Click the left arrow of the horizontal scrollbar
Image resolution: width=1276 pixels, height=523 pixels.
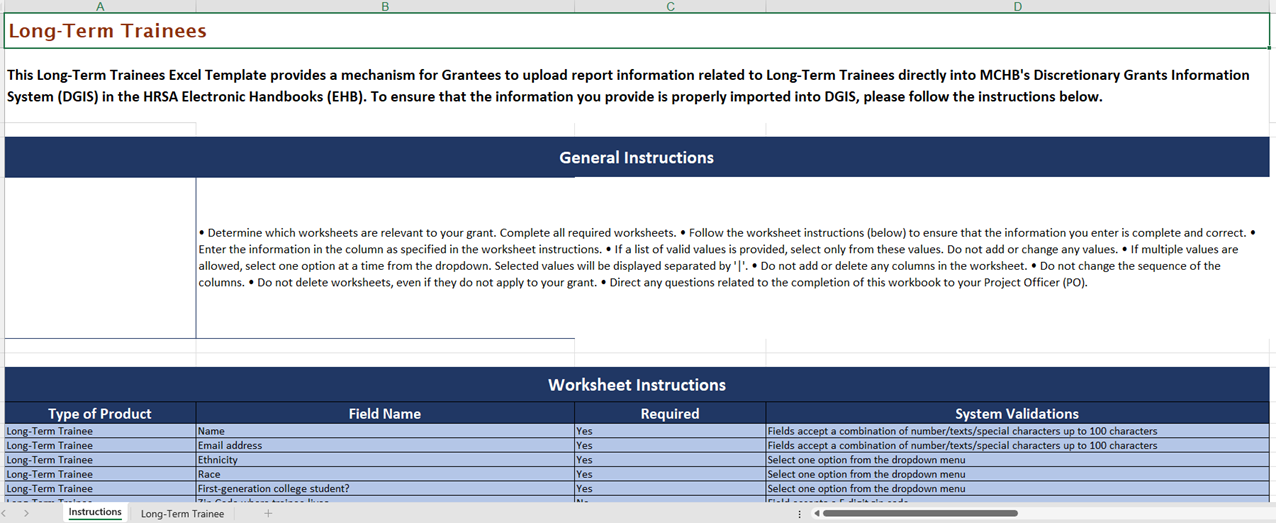(816, 513)
